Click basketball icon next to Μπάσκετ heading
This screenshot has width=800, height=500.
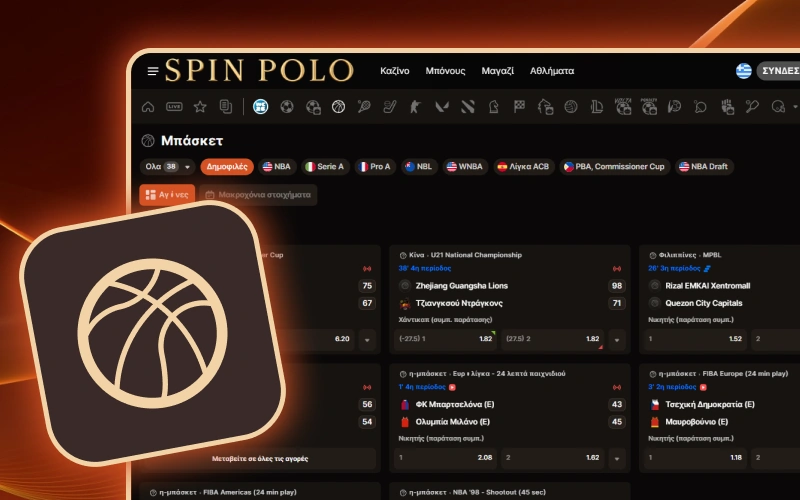[148, 140]
